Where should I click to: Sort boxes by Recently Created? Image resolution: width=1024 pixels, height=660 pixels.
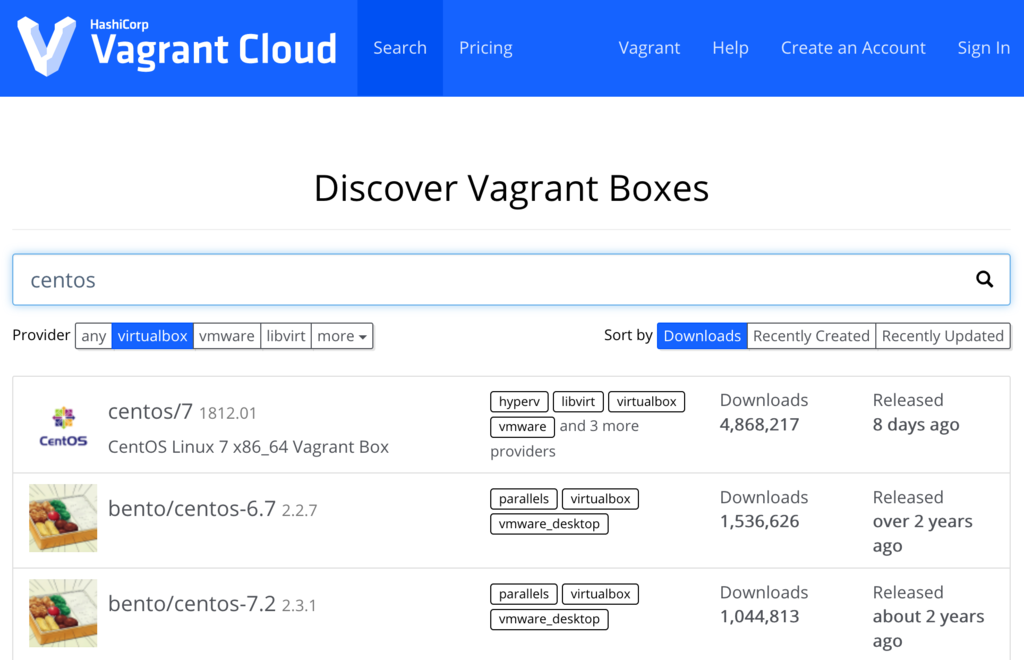click(x=810, y=335)
